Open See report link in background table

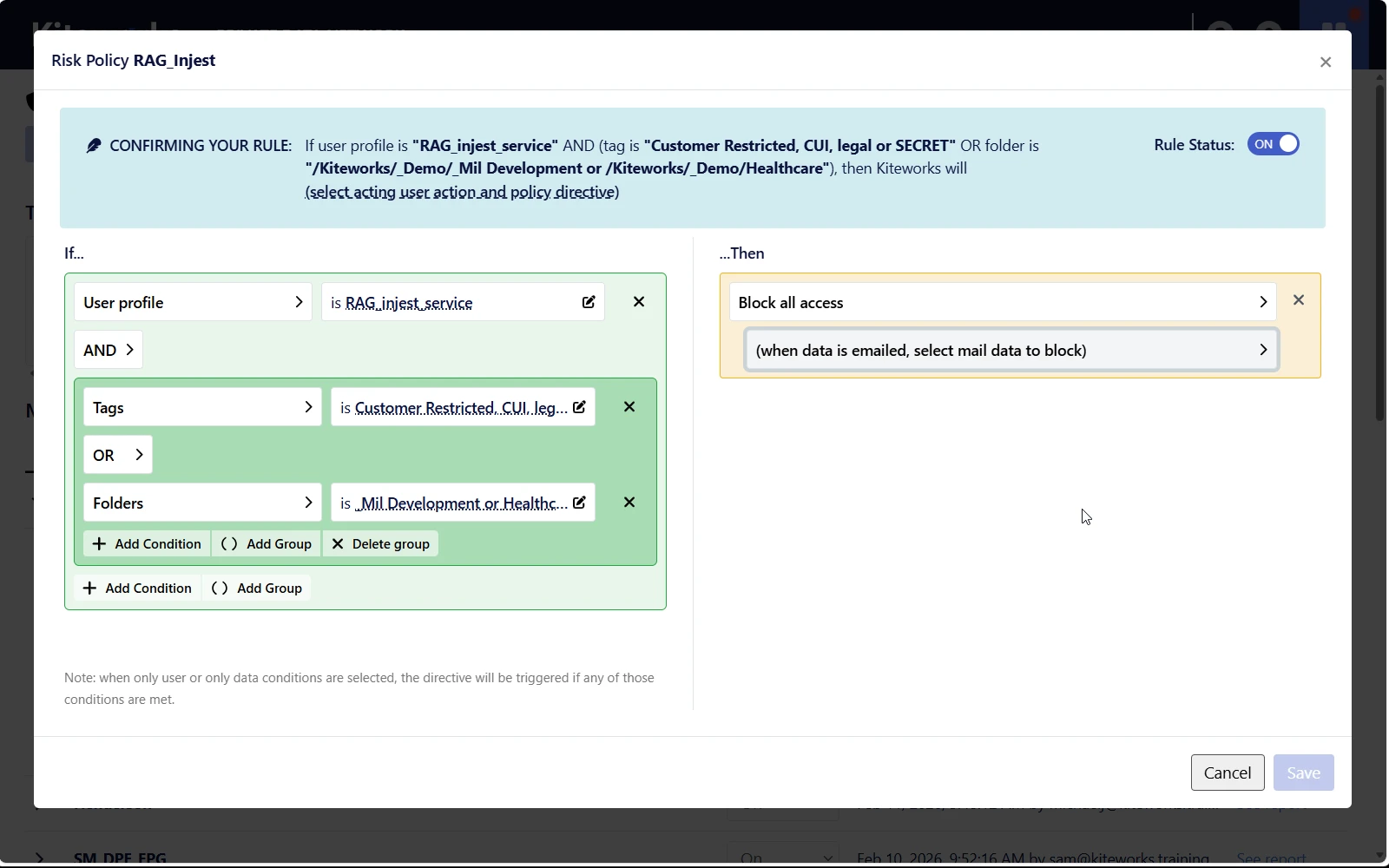point(1270,858)
